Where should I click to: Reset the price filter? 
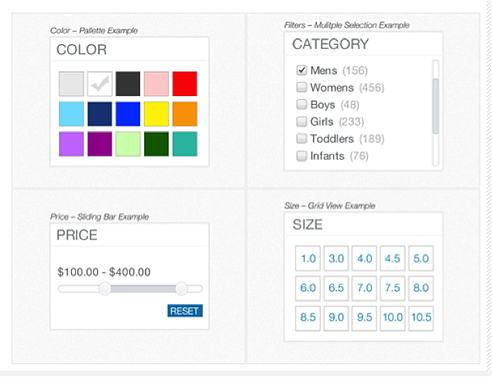tap(185, 311)
